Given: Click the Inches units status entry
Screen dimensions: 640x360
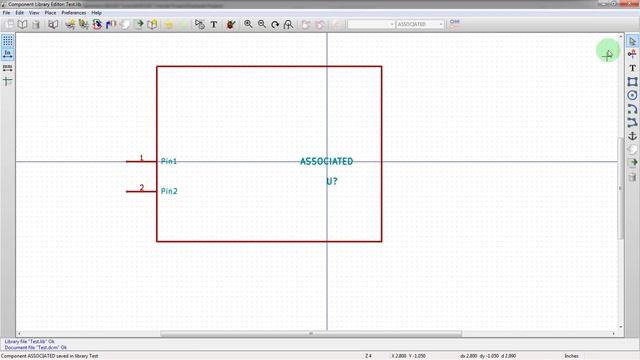Looking at the screenshot, I should tap(571, 356).
